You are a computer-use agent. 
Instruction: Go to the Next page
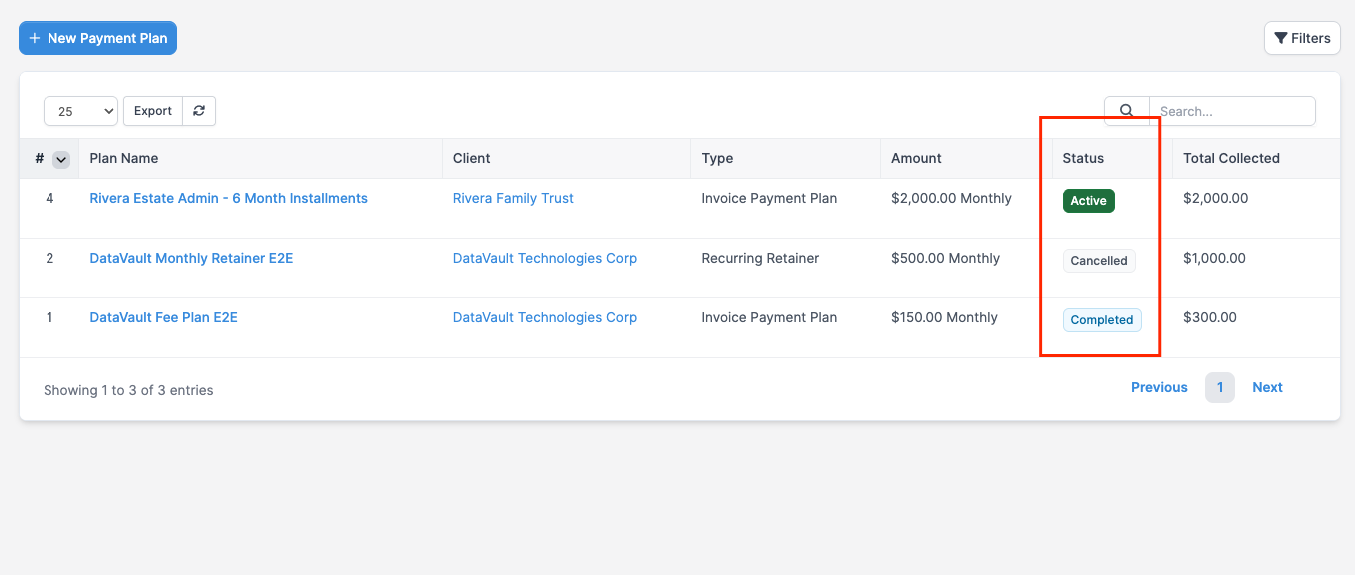point(1267,387)
